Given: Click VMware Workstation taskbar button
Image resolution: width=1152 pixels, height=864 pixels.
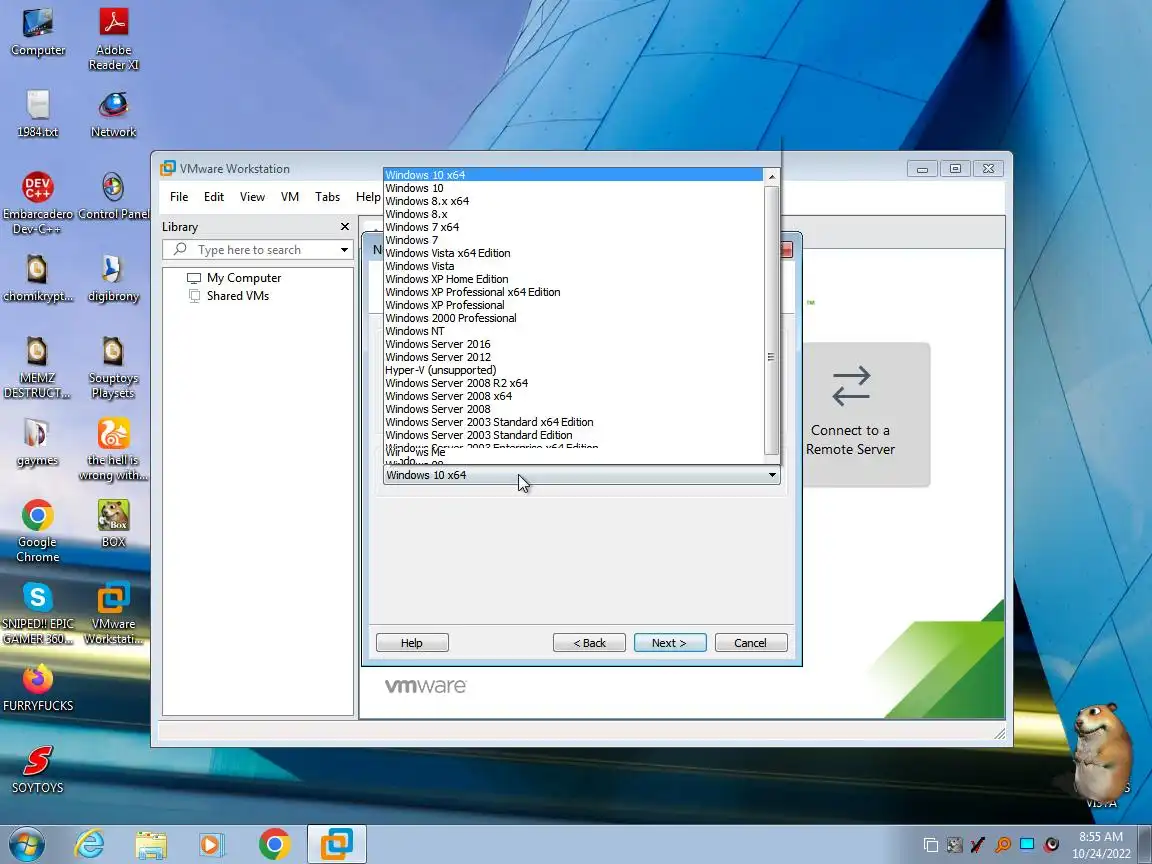Looking at the screenshot, I should pos(336,844).
